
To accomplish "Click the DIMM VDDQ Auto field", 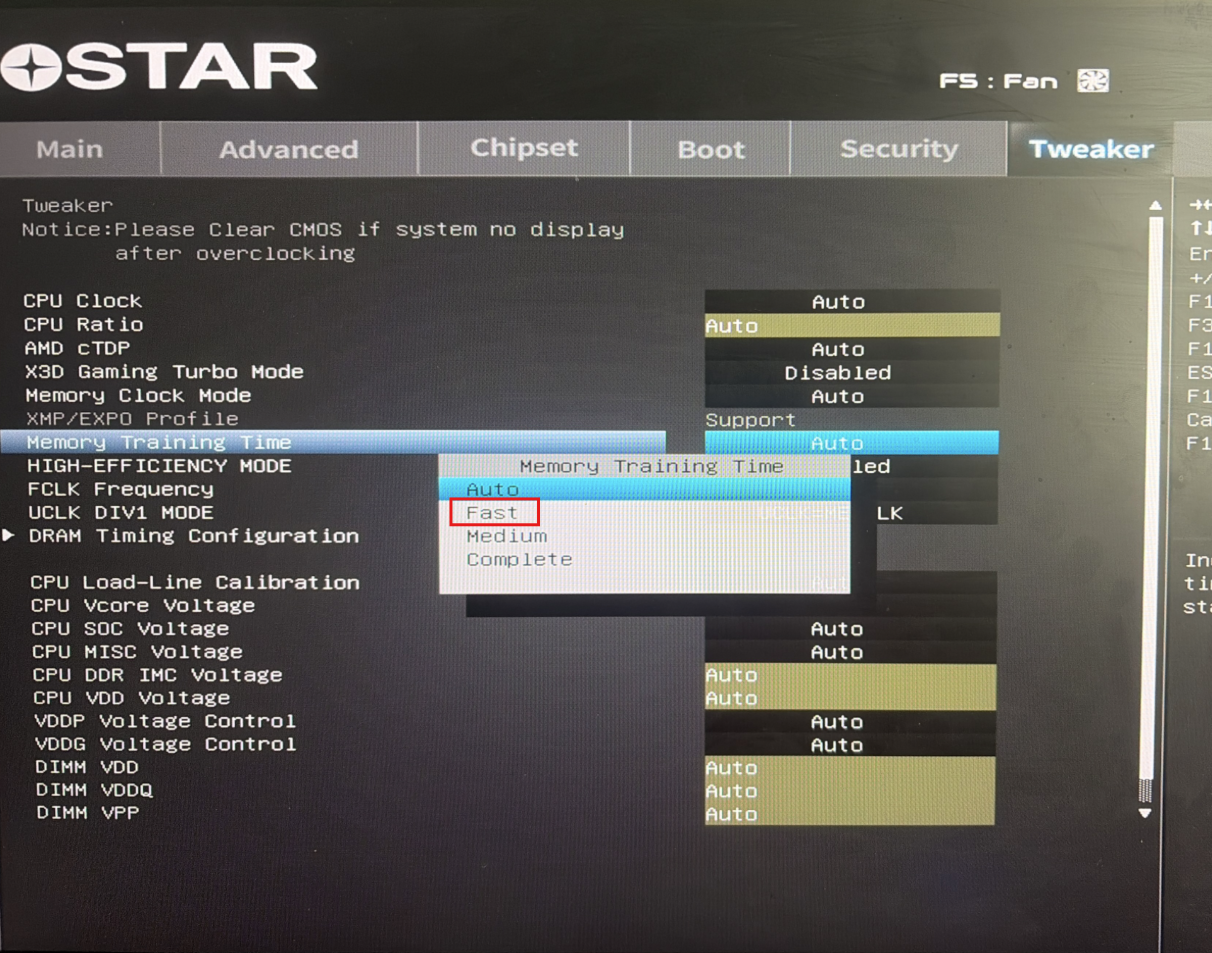I will pos(850,790).
